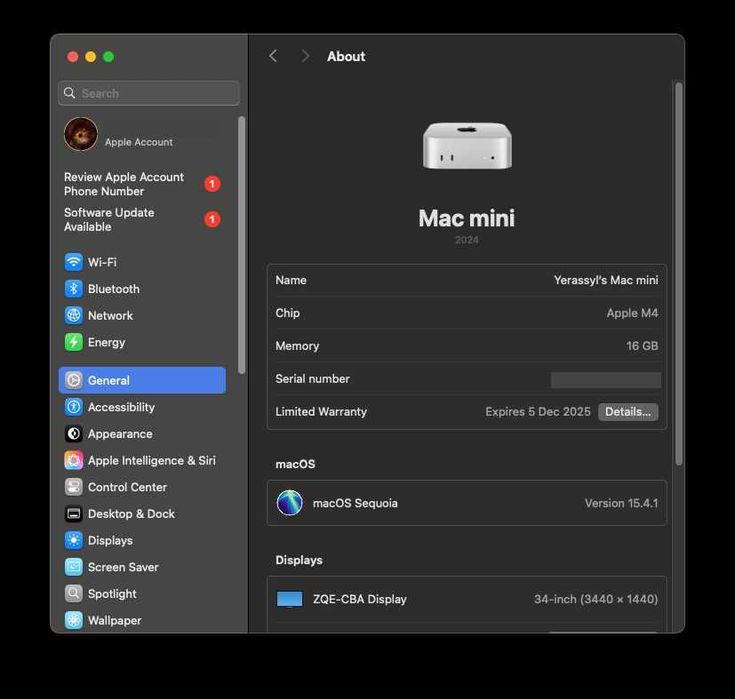Open the Accessibility icon
This screenshot has height=699, width=735.
click(74, 407)
